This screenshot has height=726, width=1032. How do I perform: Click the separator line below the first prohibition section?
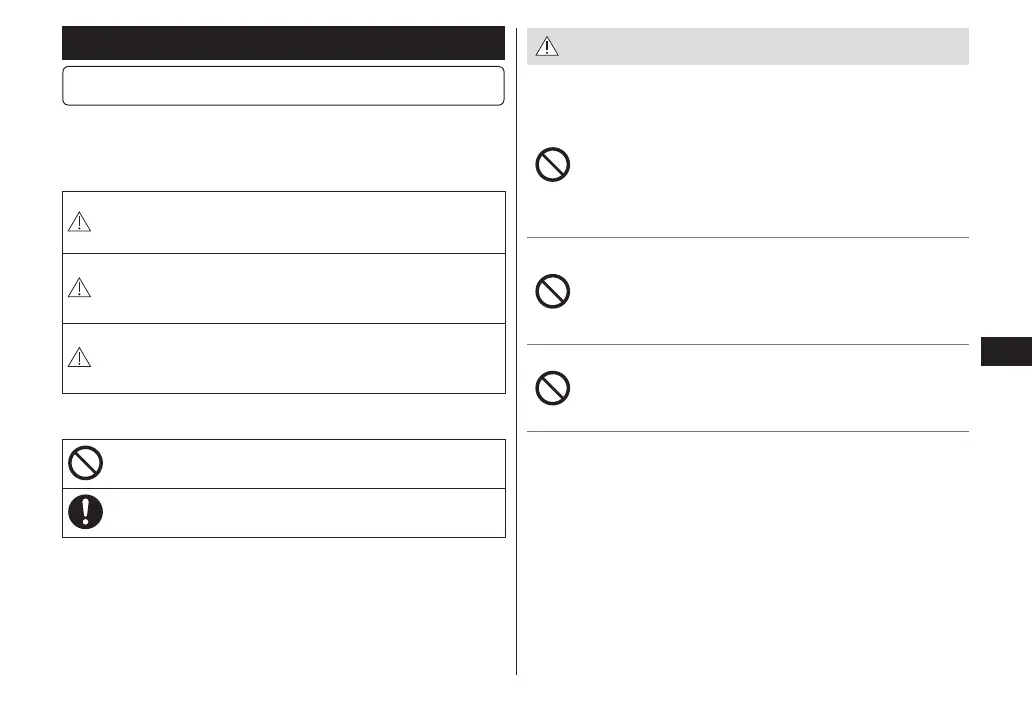(748, 238)
